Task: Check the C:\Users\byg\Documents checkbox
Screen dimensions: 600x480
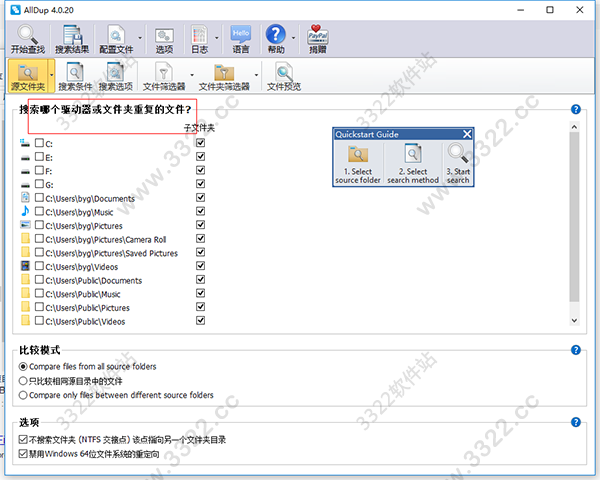Action: click(x=39, y=198)
